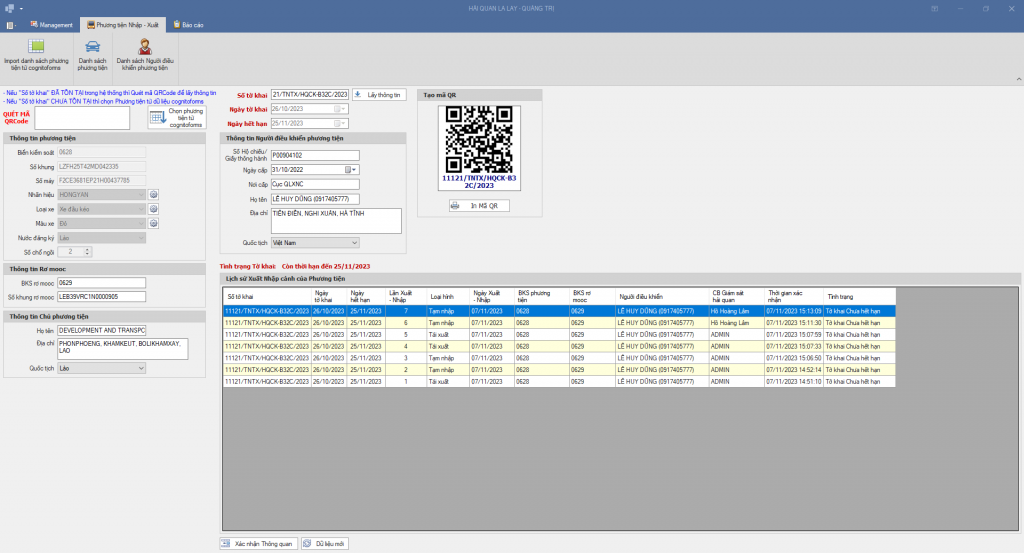Open the Ngày tờ khai date picker

[341, 109]
